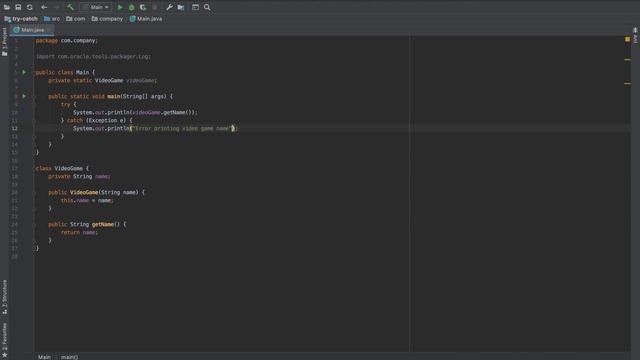The height and width of the screenshot is (360, 640).
Task: Open the Structure tool window side tab
Action: 4,297
